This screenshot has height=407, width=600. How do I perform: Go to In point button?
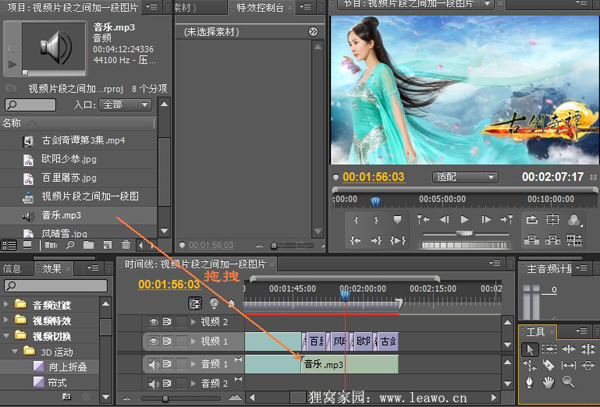coord(356,240)
